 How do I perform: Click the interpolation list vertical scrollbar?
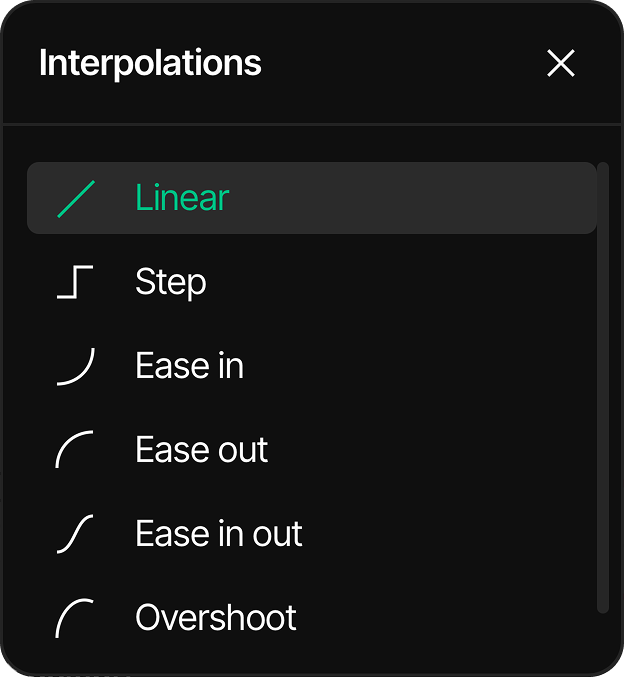(603, 387)
